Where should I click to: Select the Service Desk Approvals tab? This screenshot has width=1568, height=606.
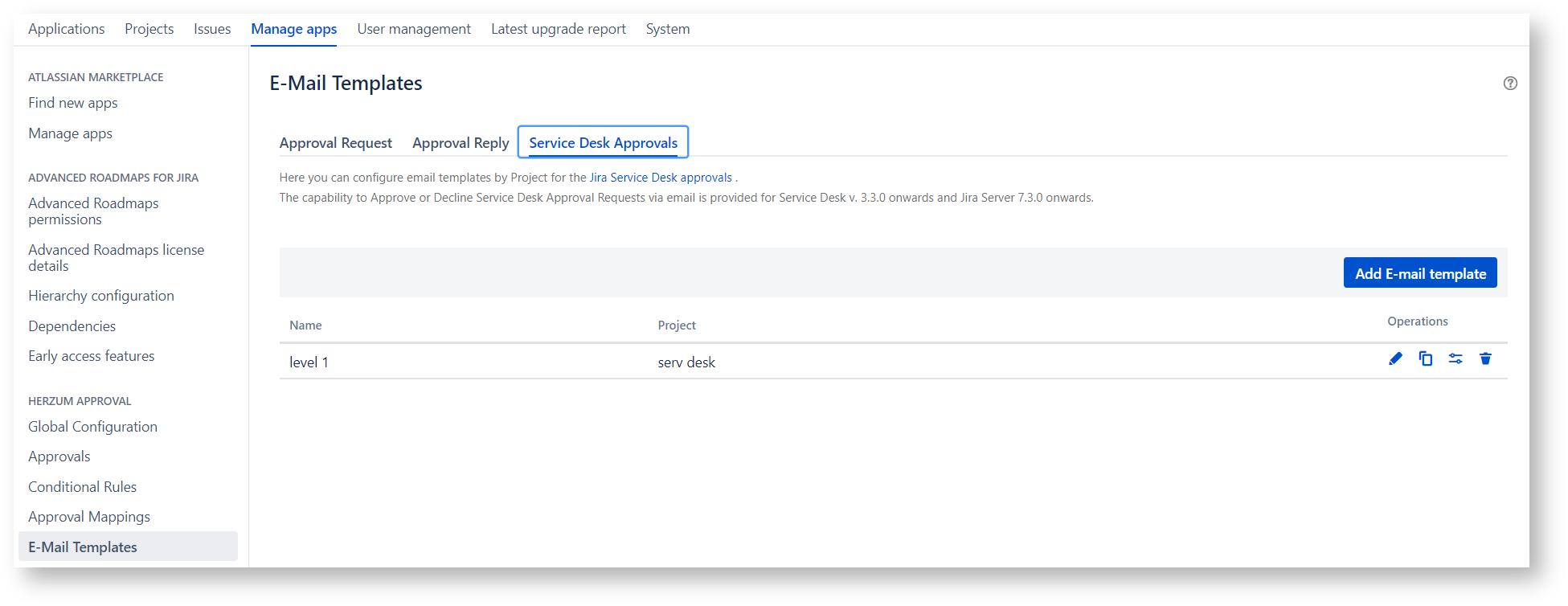(603, 143)
